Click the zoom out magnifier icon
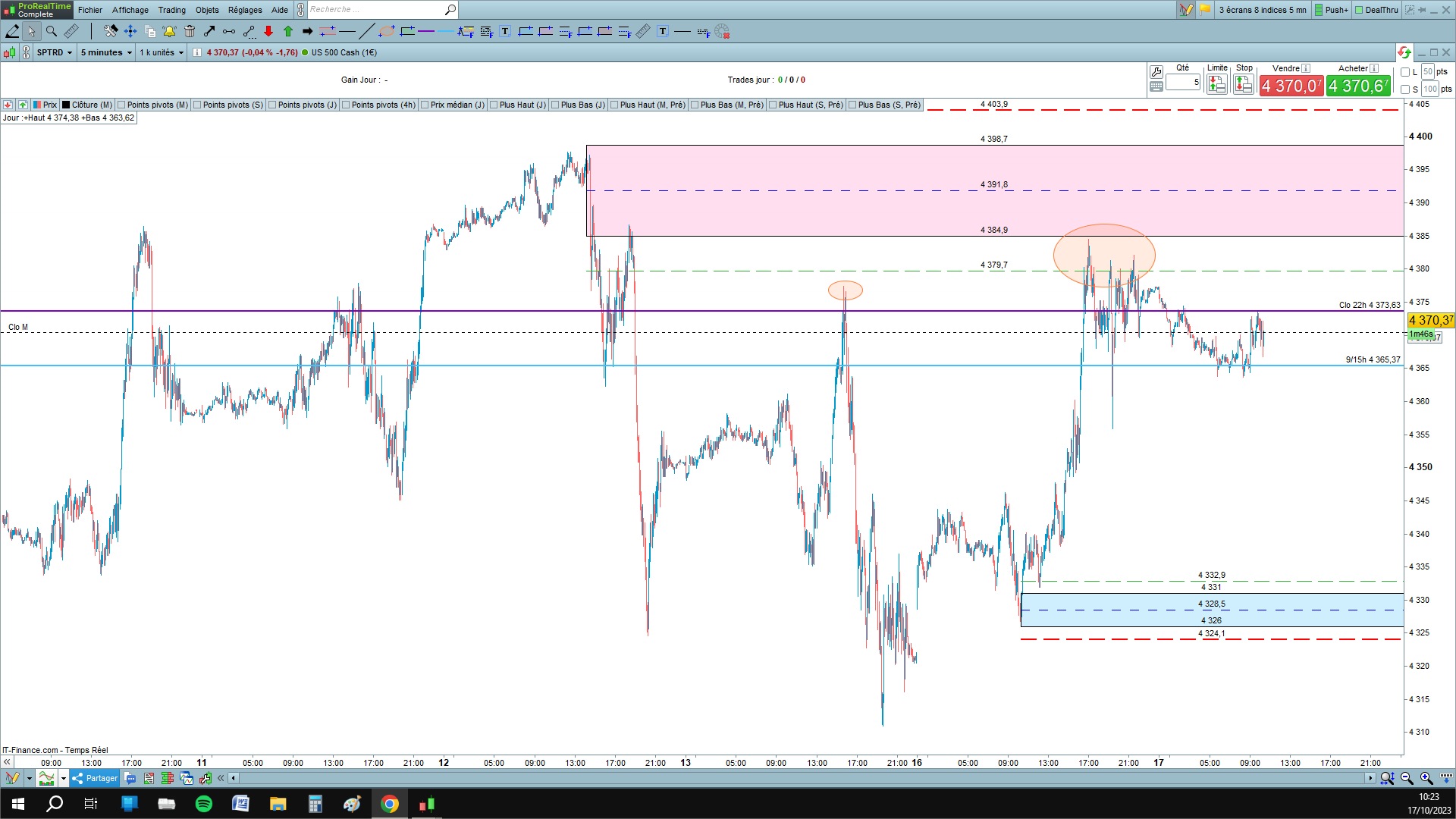This screenshot has width=1456, height=819. click(x=1407, y=778)
